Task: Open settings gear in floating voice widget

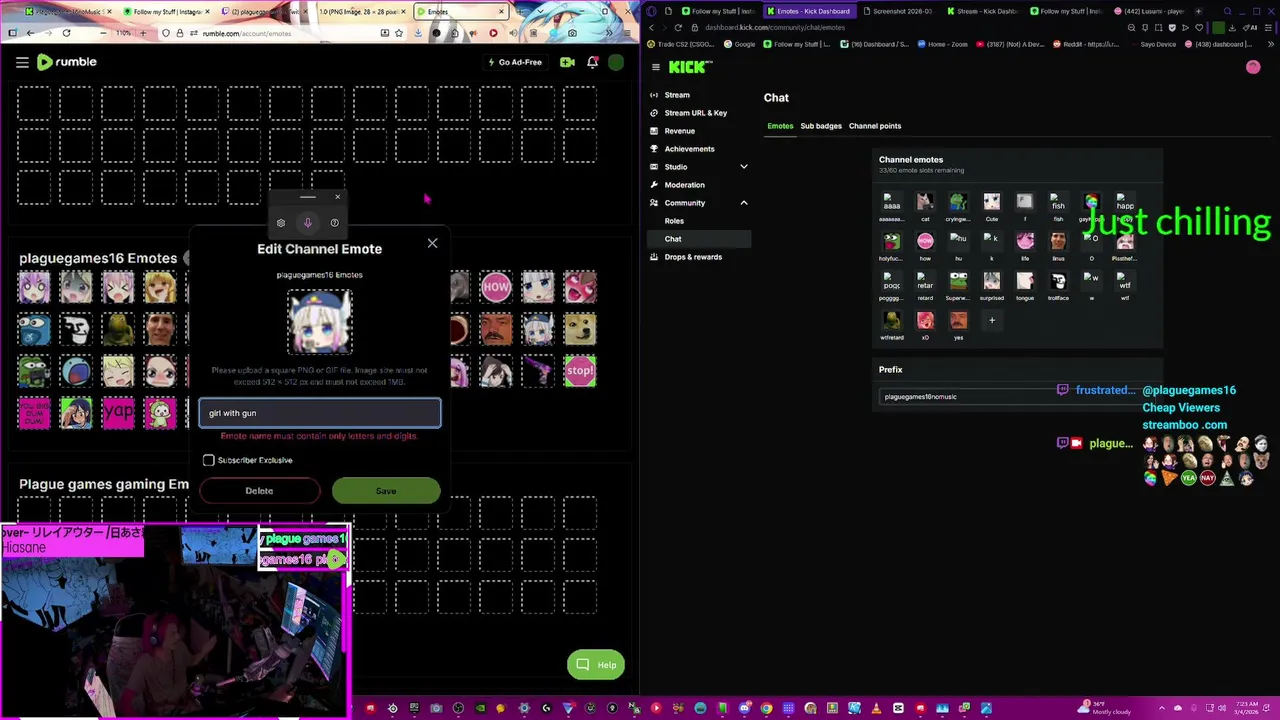Action: [281, 223]
